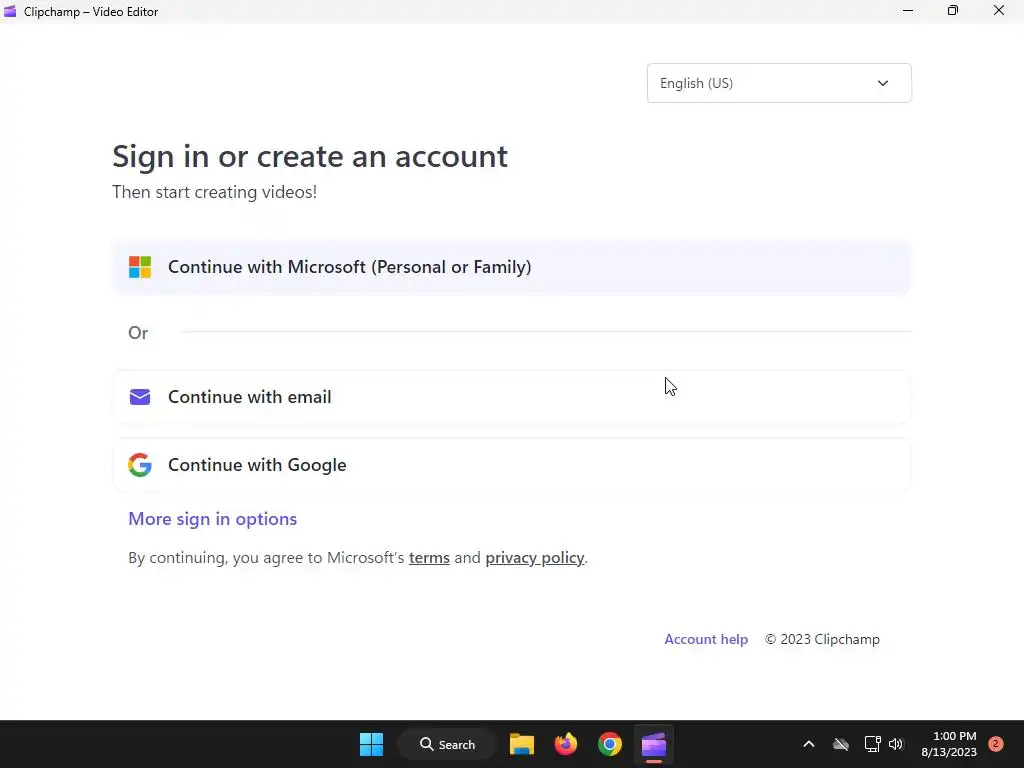The width and height of the screenshot is (1024, 768).
Task: Open Firefox from the taskbar
Action: (x=566, y=744)
